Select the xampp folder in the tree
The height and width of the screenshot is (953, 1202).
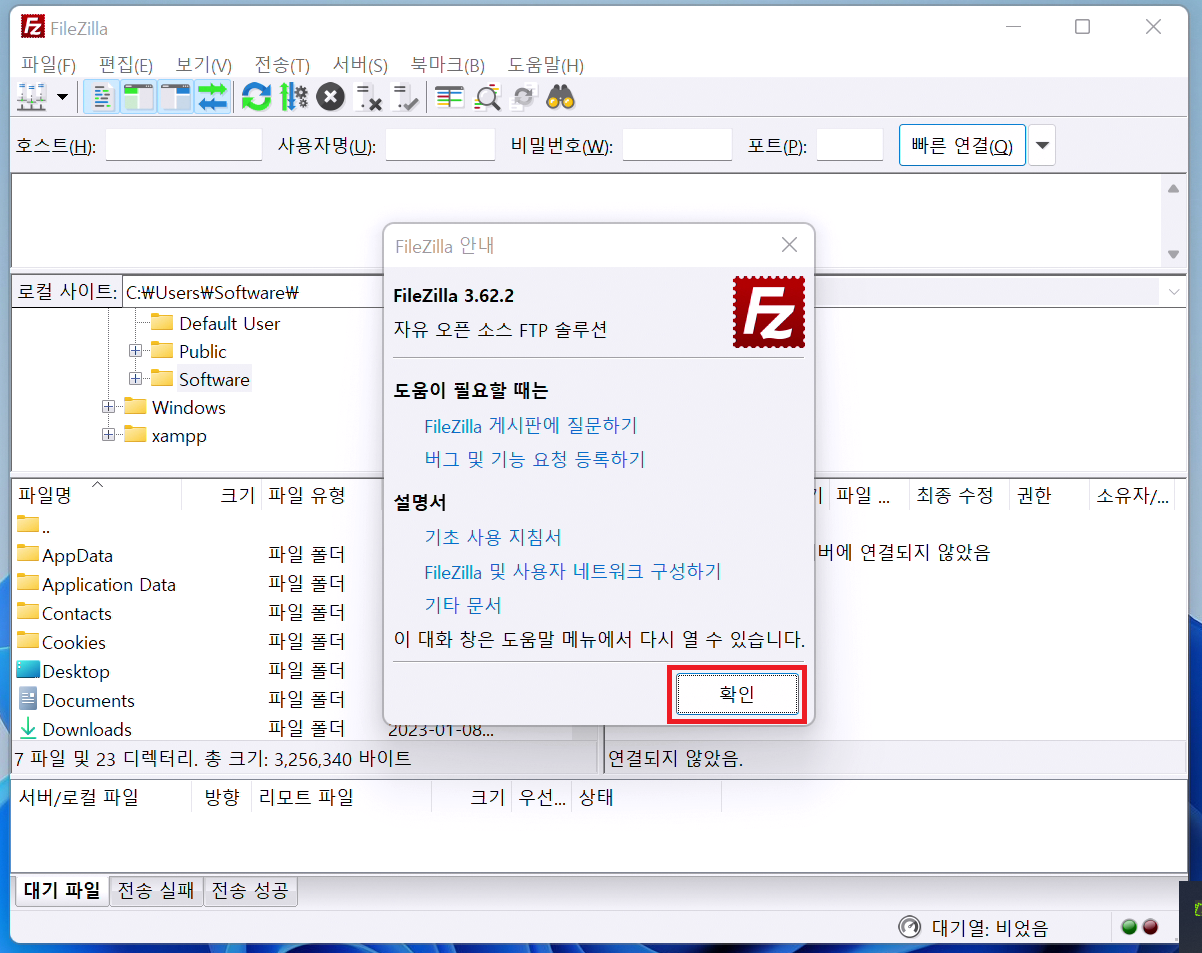(x=179, y=435)
